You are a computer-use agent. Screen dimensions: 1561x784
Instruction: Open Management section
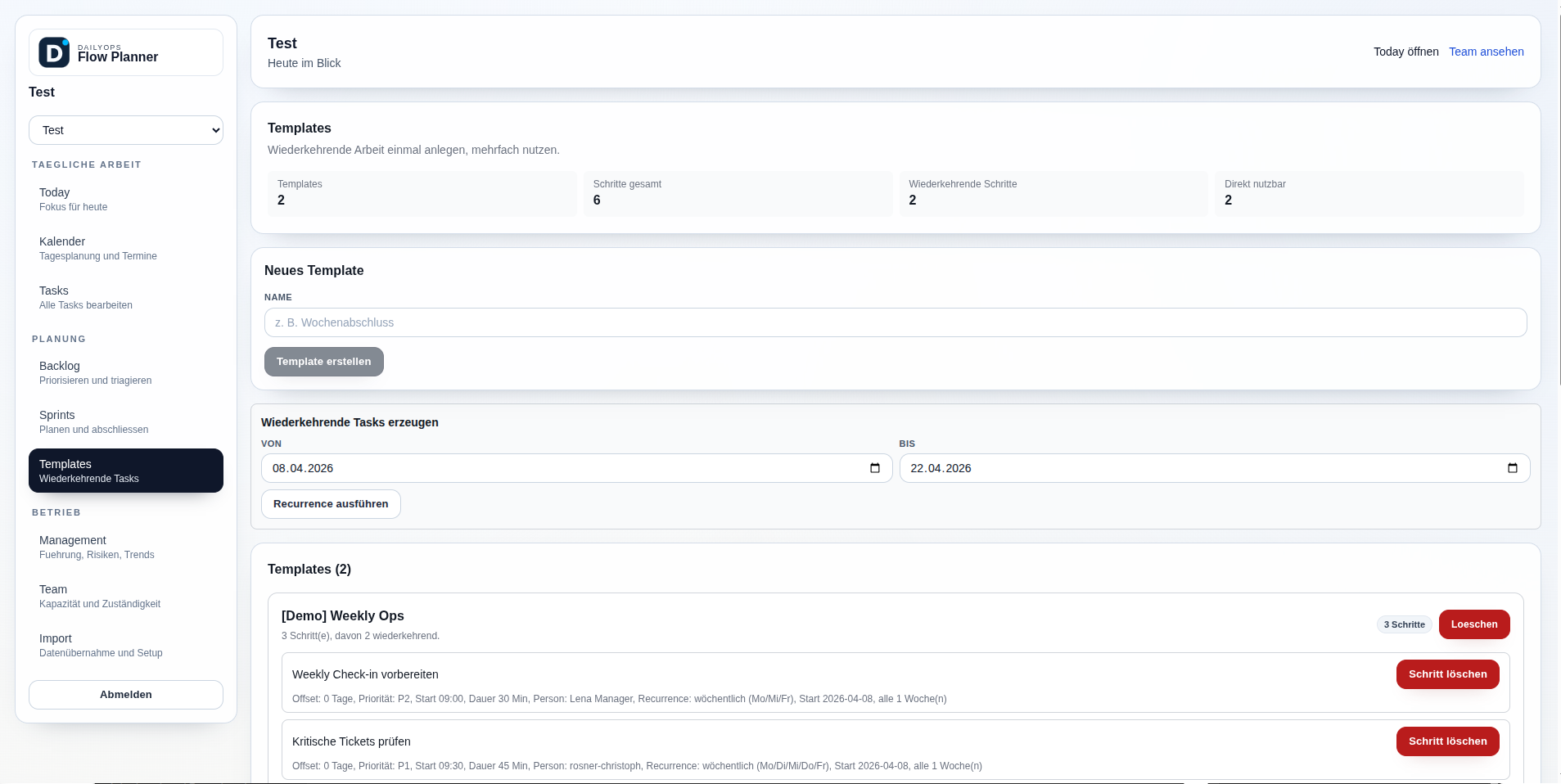126,547
